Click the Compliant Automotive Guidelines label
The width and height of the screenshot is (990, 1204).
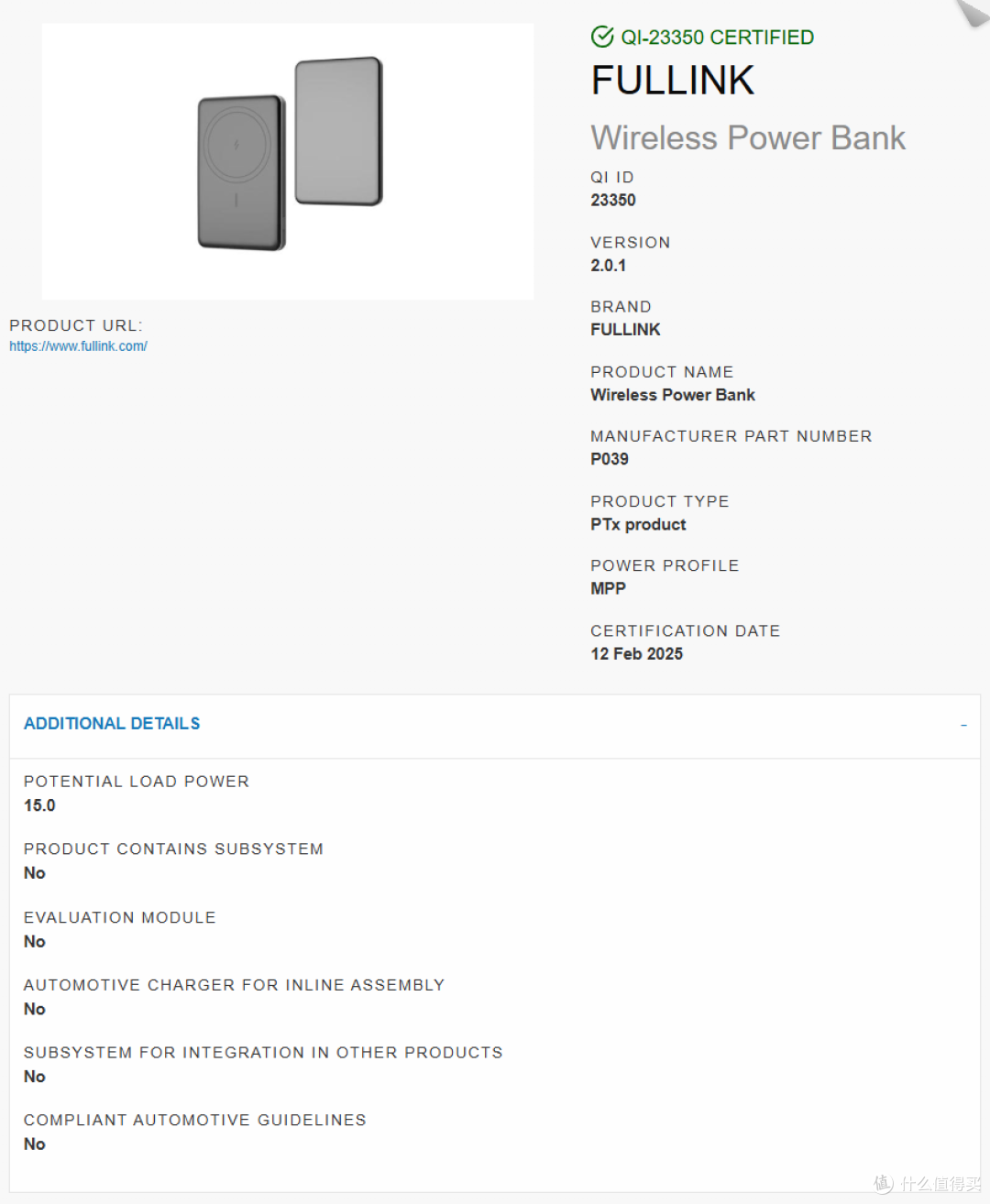(x=195, y=1120)
